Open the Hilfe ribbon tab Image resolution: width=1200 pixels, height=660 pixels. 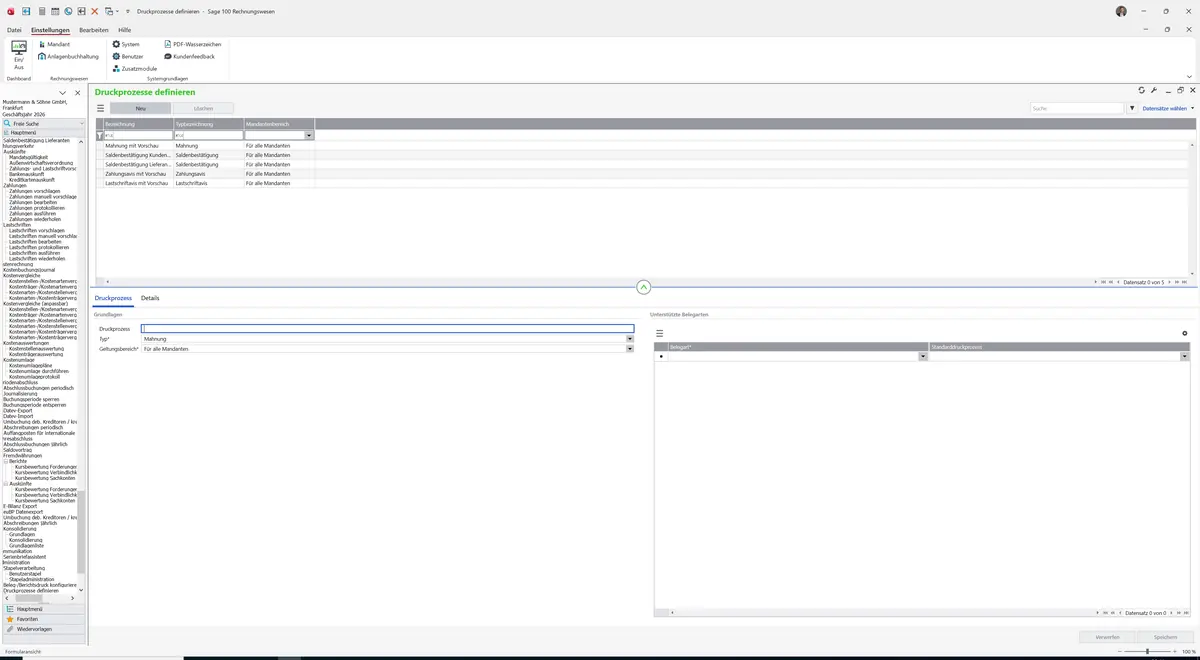[125, 30]
